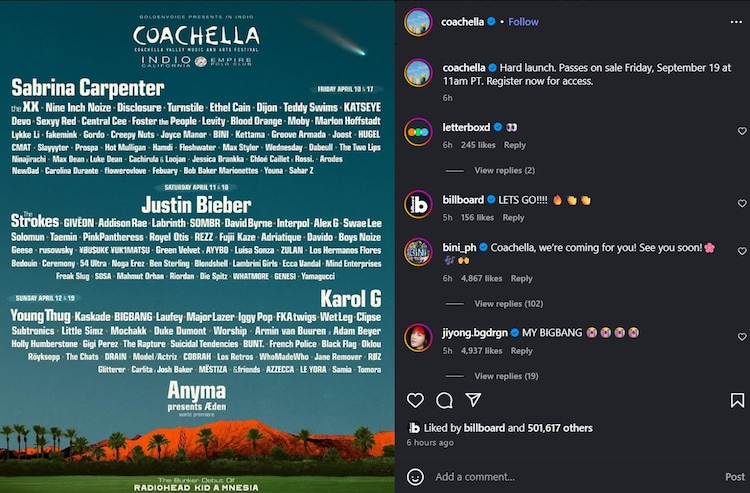Open the comment bubble icon
Viewport: 750px width, 493px height.
tap(444, 400)
